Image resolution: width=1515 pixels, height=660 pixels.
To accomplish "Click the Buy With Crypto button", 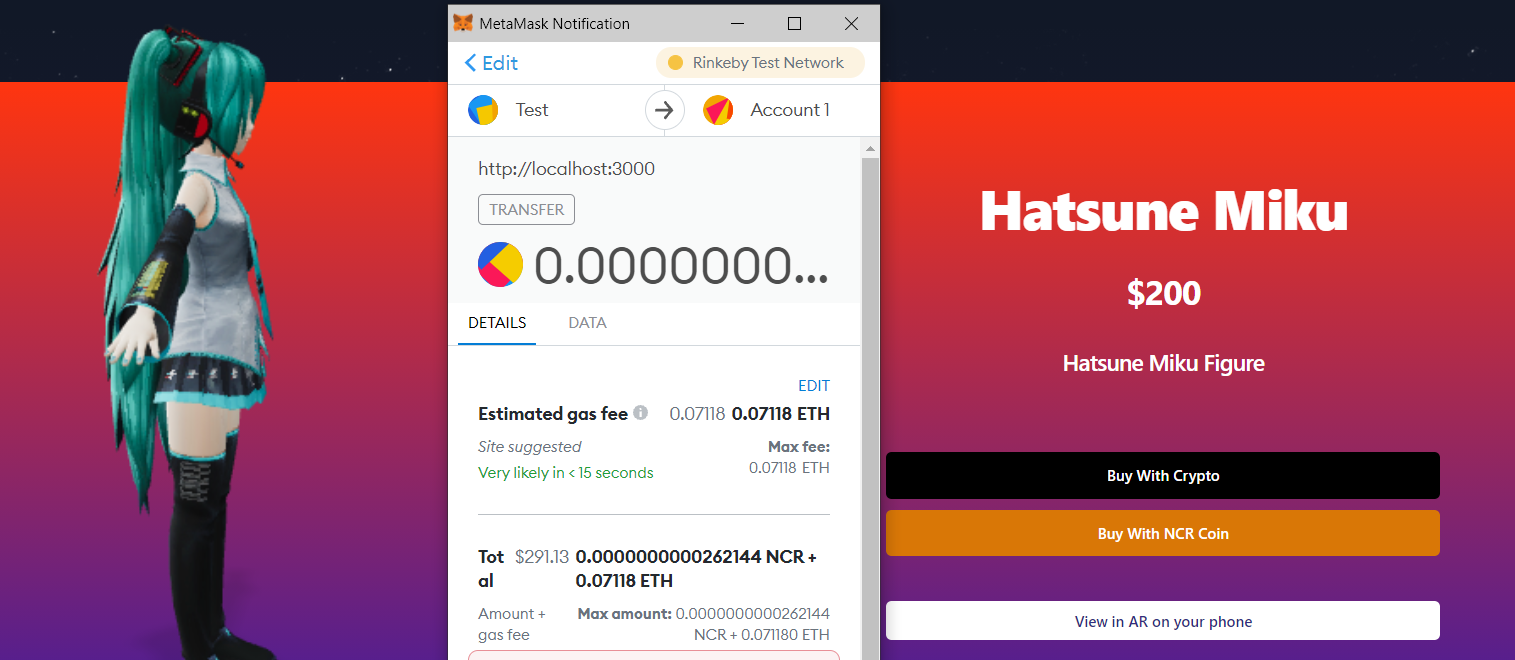I will click(1162, 476).
